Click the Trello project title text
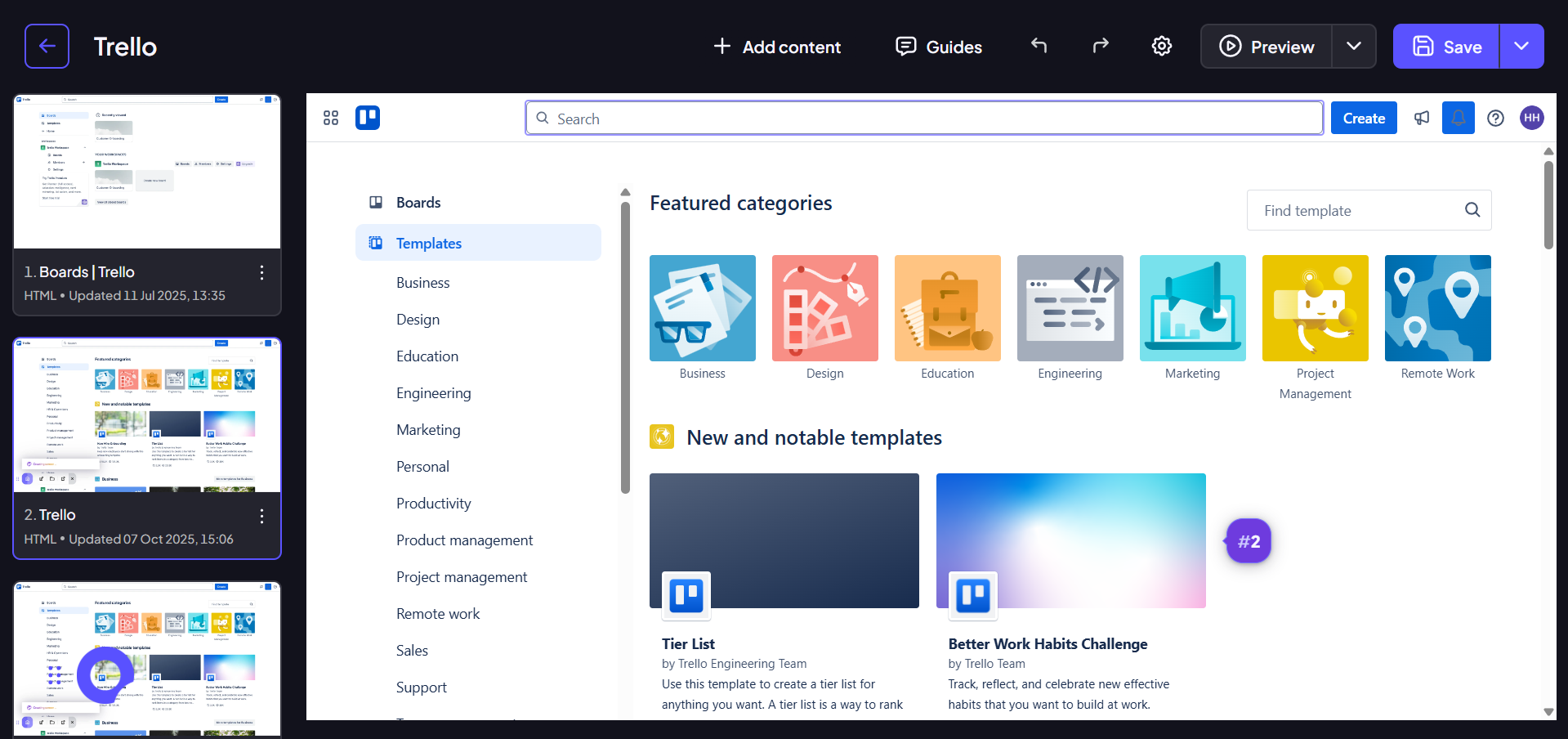Viewport: 1568px width, 739px height. (x=125, y=47)
